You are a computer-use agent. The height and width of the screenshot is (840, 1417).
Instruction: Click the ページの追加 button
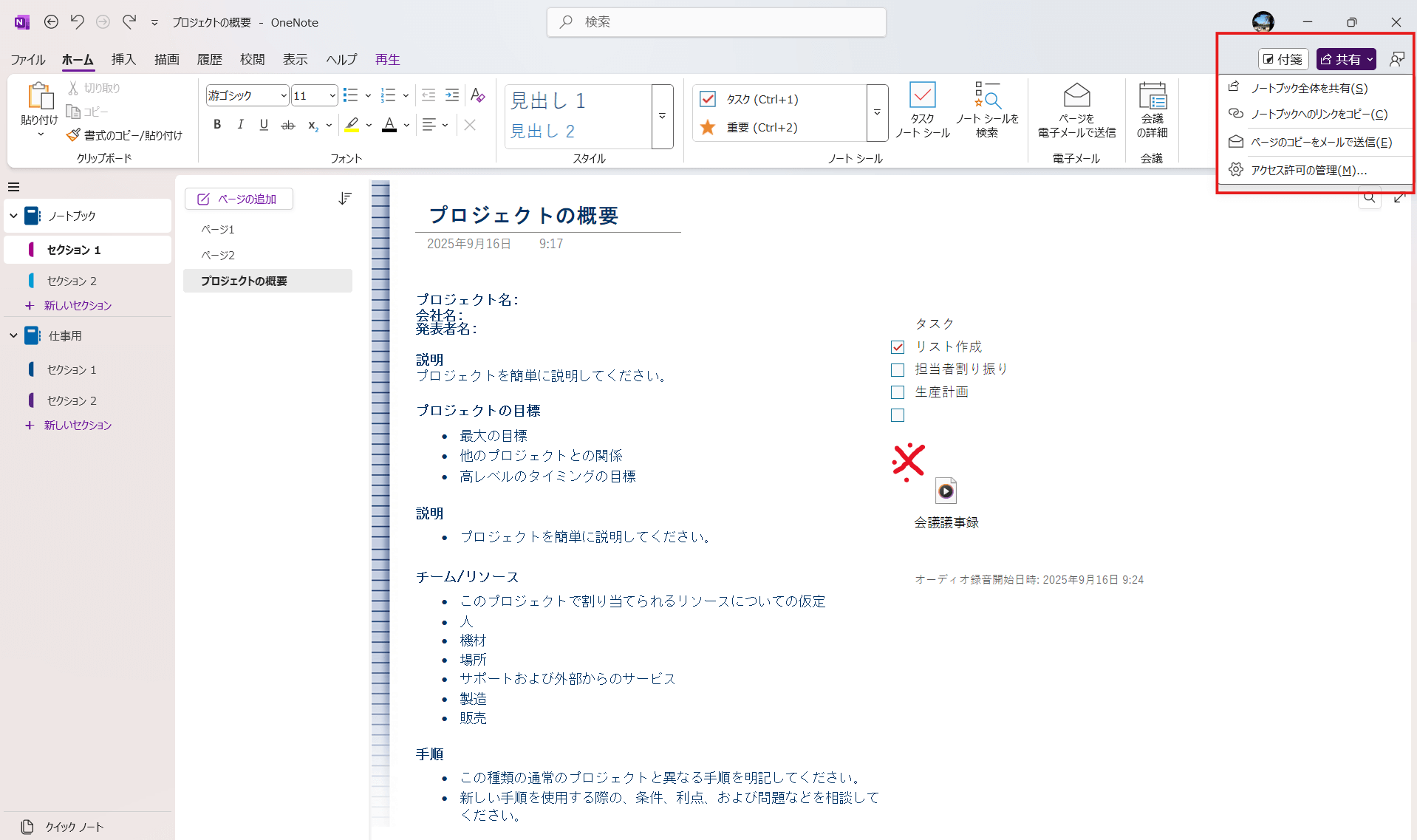239,199
